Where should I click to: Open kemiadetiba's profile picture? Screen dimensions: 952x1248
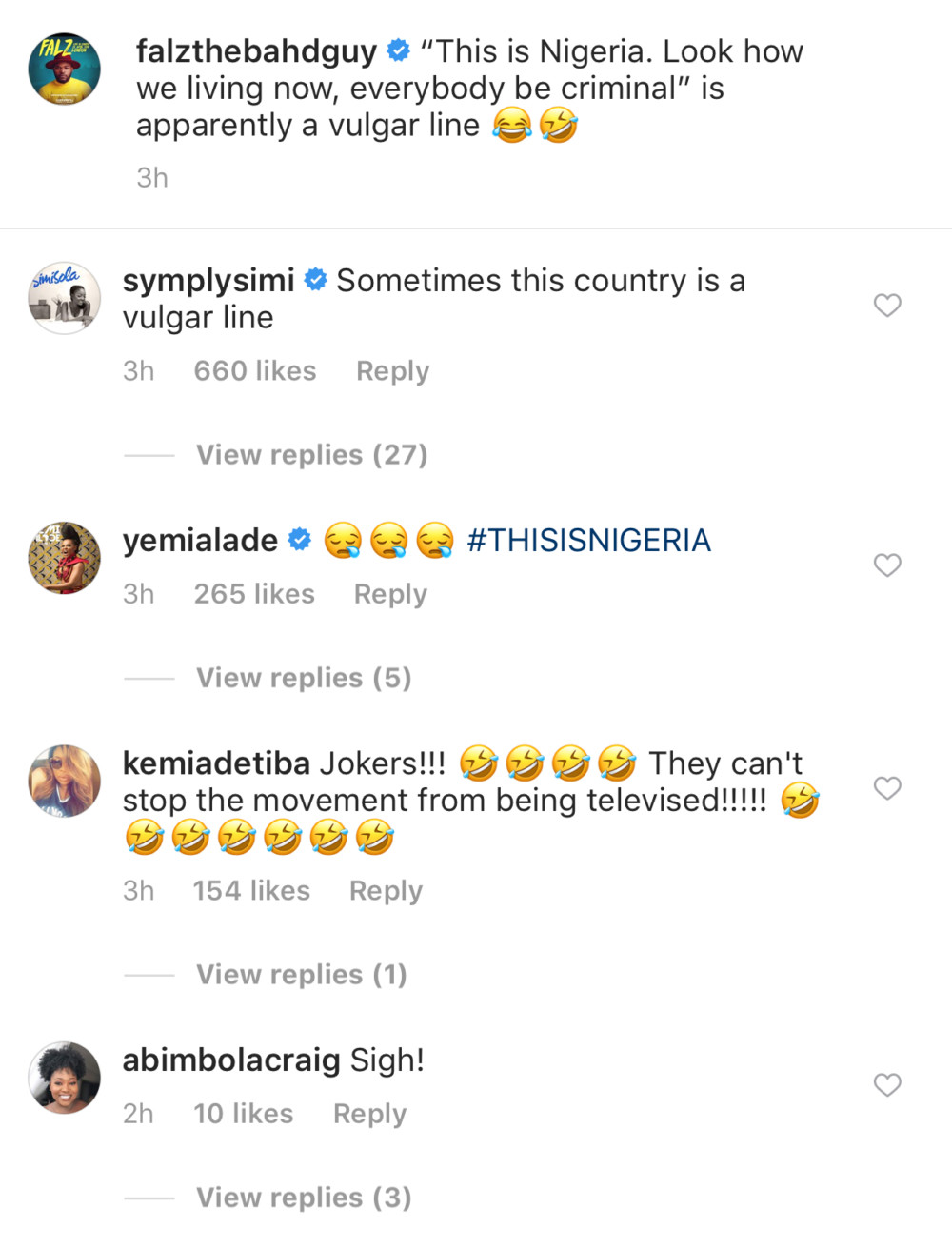click(x=65, y=781)
